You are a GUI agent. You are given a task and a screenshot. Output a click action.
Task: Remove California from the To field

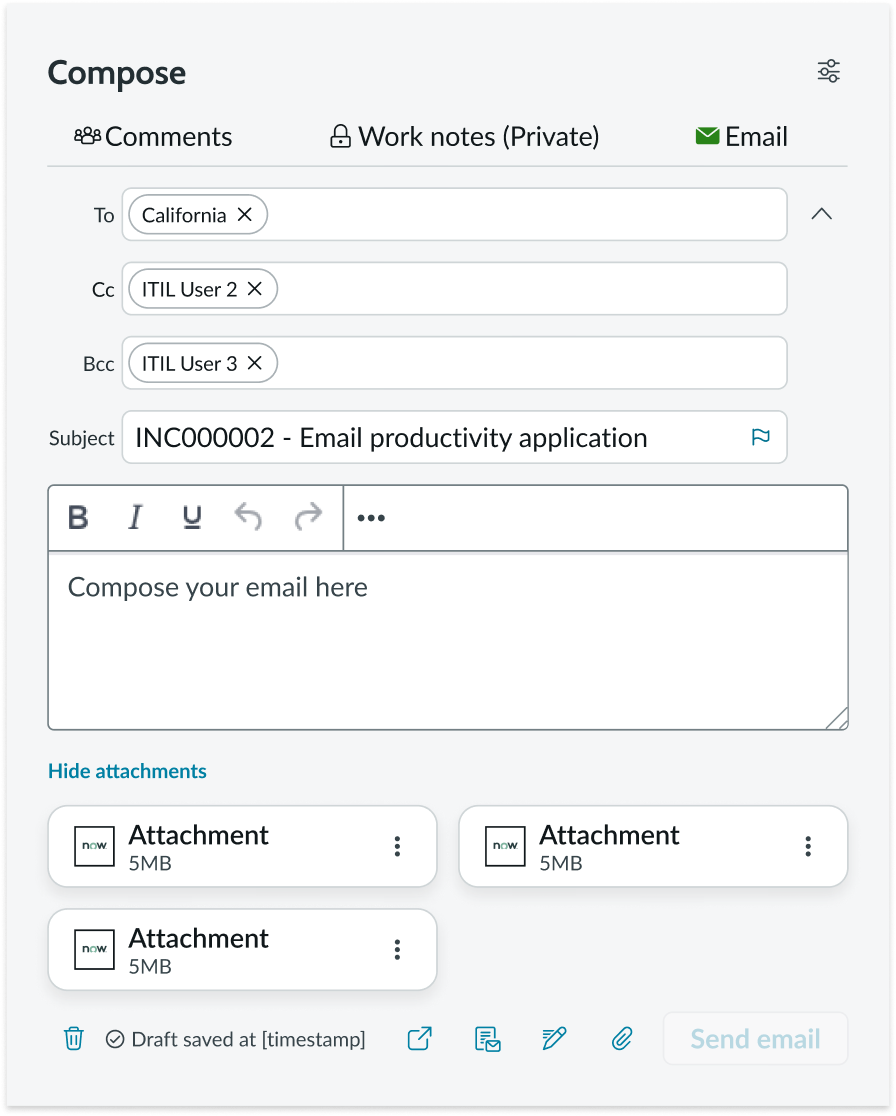click(245, 214)
